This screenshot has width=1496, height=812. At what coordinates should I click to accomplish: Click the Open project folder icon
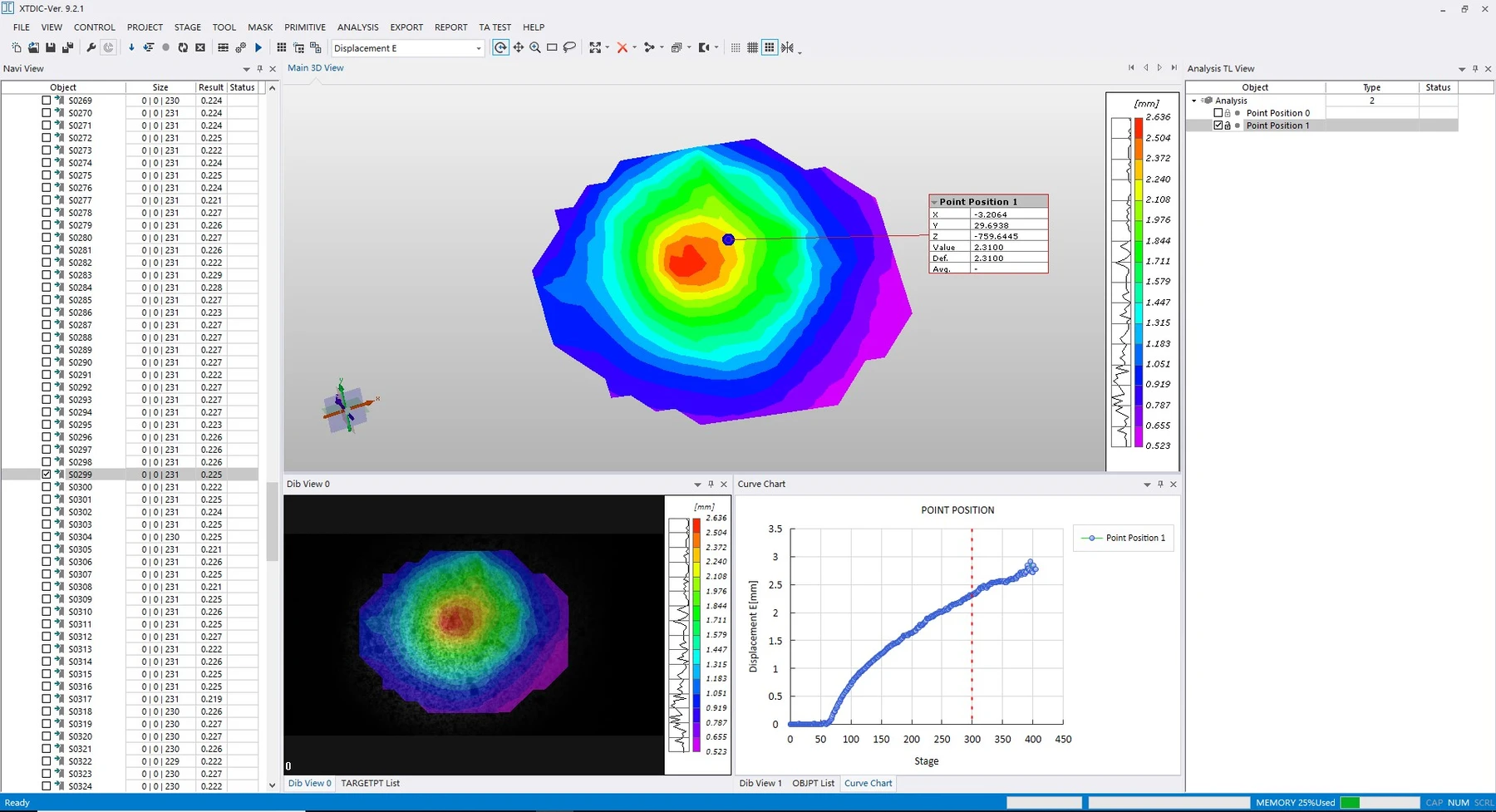tap(33, 48)
